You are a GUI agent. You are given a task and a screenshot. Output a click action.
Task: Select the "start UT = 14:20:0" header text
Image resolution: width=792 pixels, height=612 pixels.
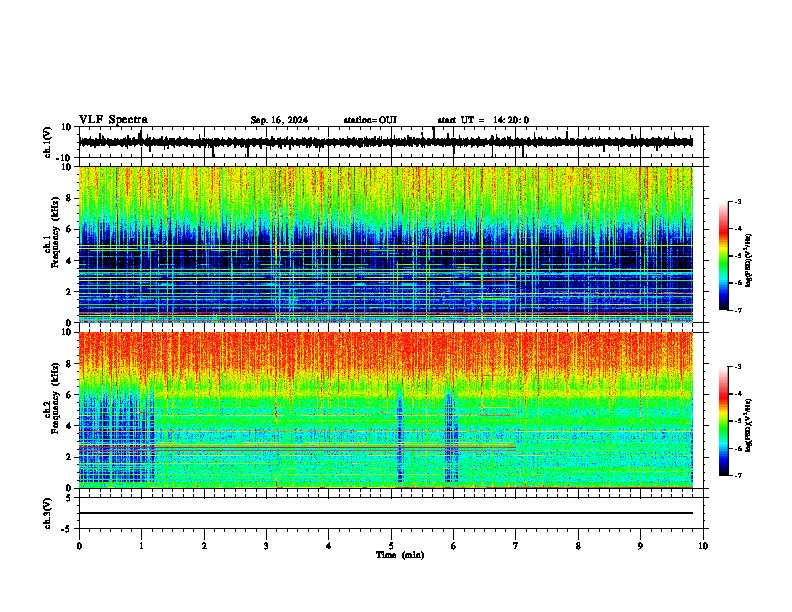(x=483, y=120)
